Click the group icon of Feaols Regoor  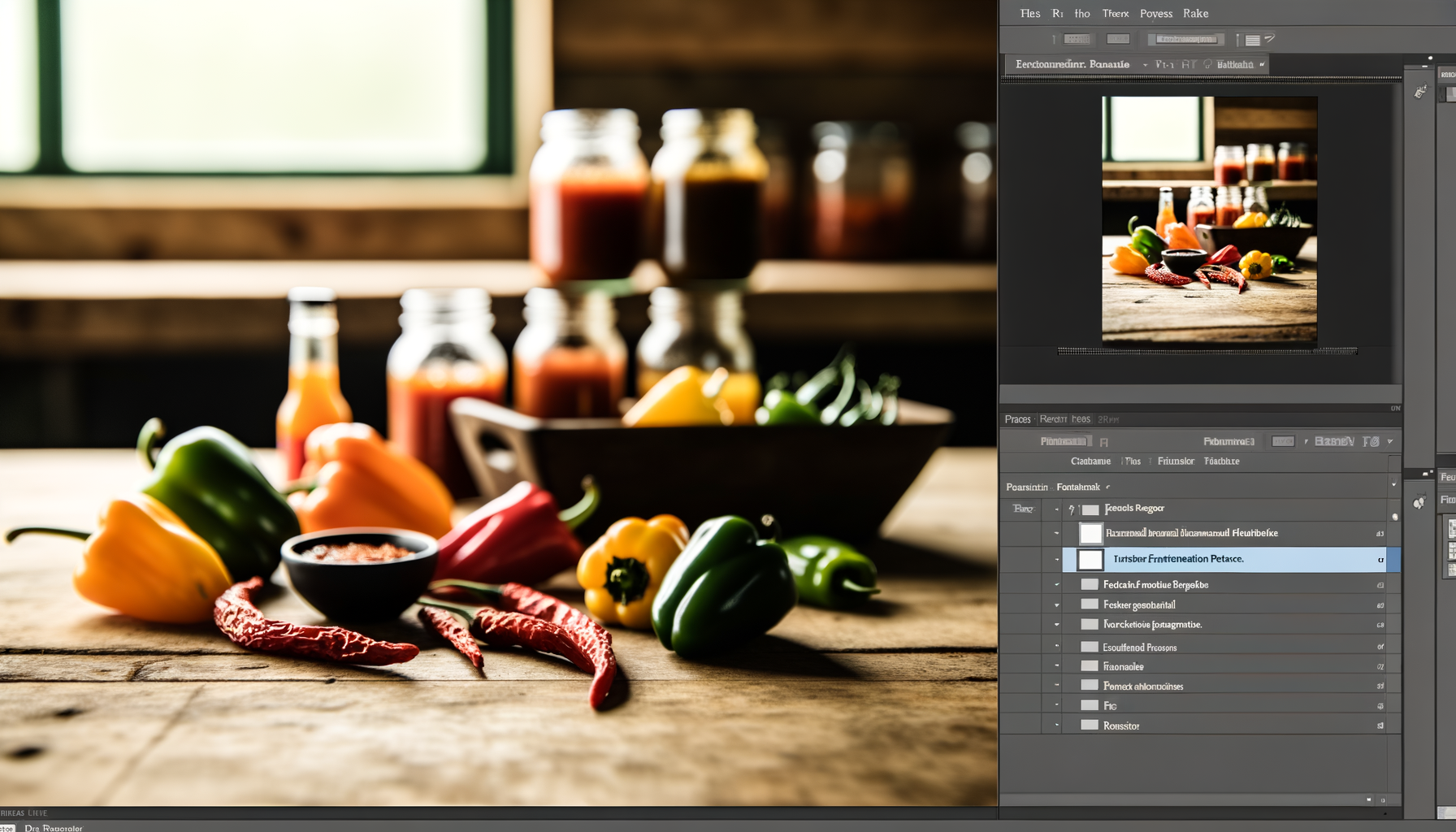1090,509
